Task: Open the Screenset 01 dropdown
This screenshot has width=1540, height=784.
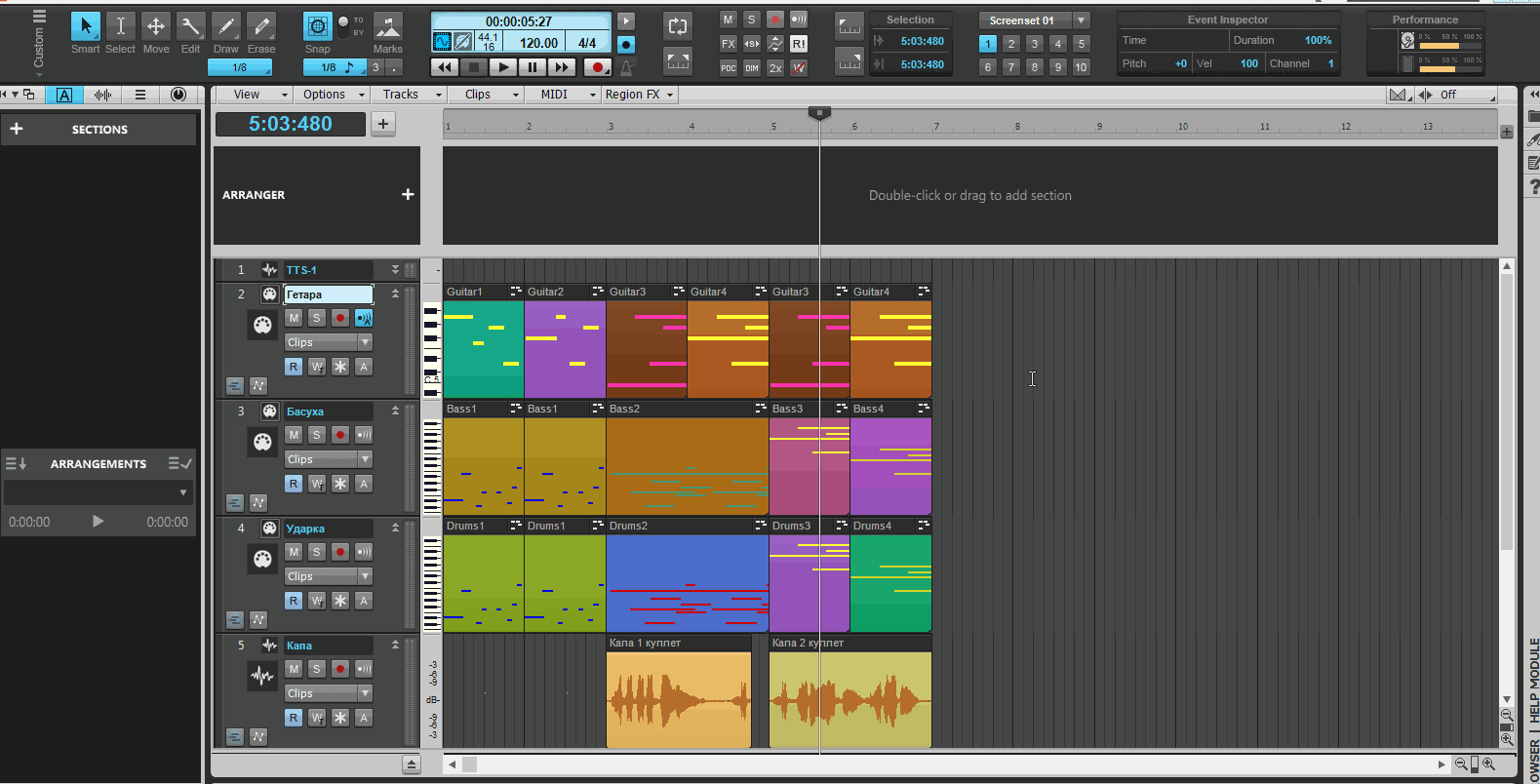Action: coord(1081,20)
